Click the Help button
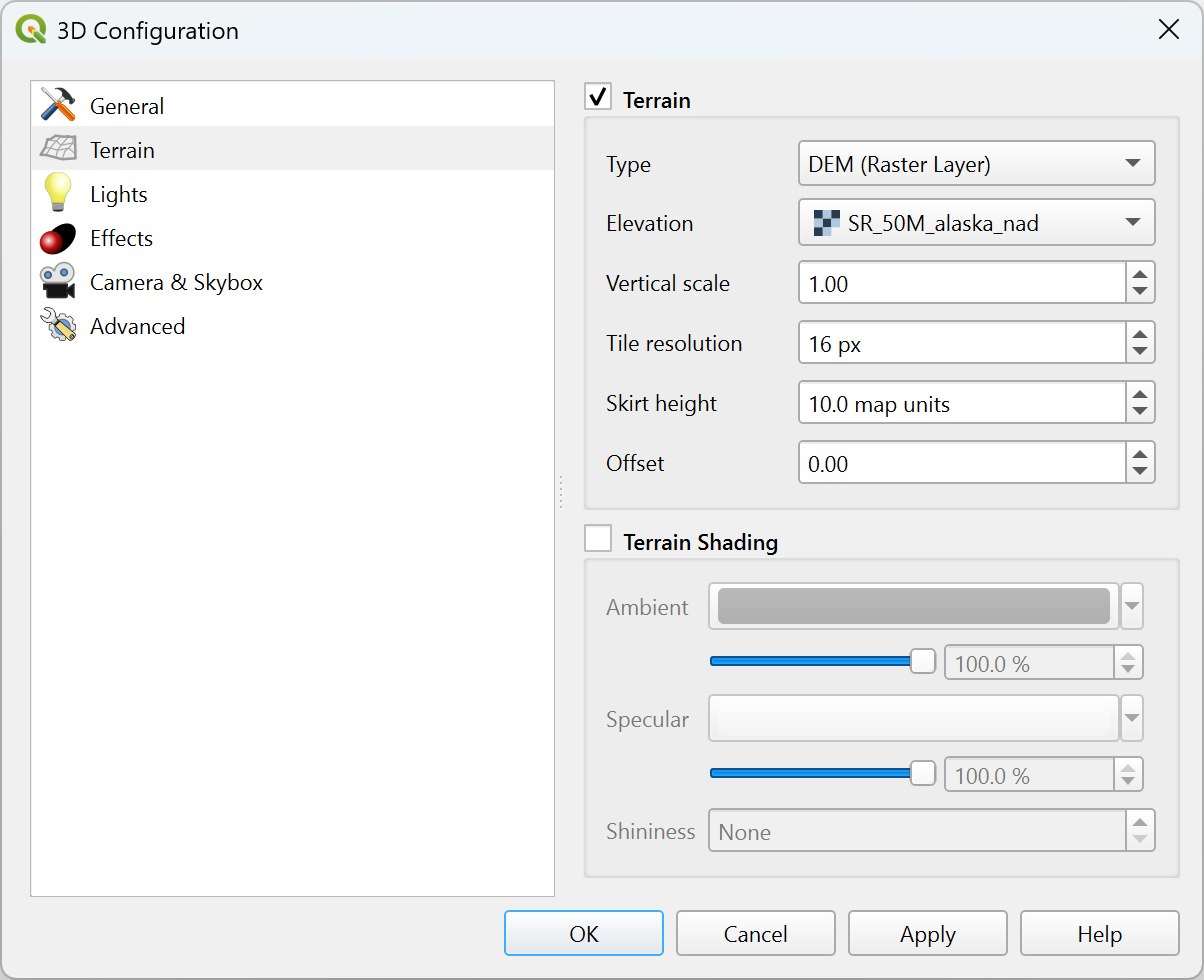Viewport: 1204px width, 980px height. point(1099,934)
